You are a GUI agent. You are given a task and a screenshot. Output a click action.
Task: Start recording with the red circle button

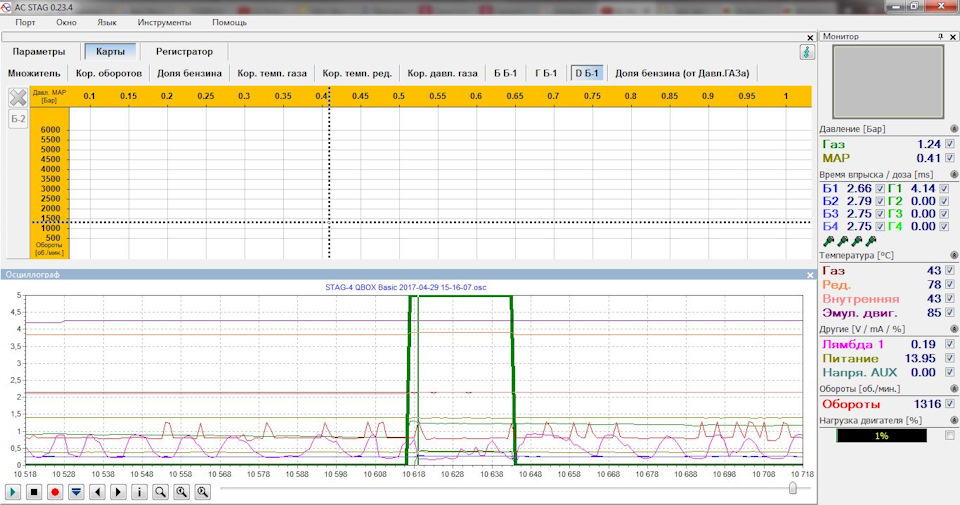pos(55,492)
